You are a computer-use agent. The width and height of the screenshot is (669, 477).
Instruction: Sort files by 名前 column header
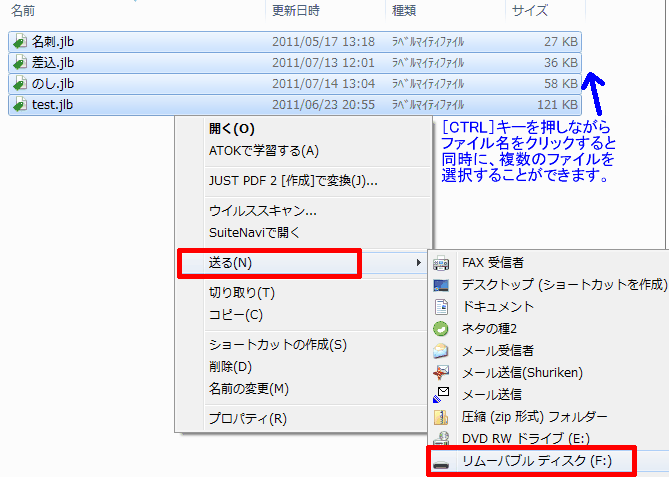(x=24, y=10)
